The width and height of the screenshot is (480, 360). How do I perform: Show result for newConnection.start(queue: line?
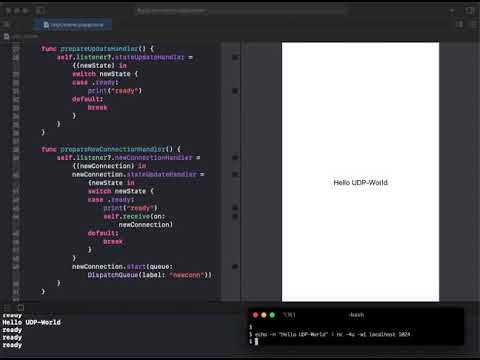235,267
